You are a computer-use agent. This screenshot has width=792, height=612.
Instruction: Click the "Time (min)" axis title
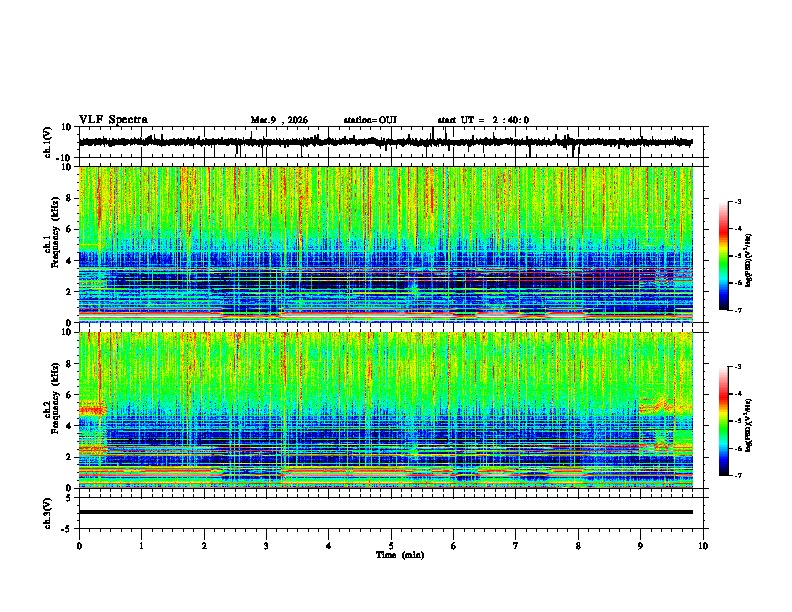click(400, 555)
